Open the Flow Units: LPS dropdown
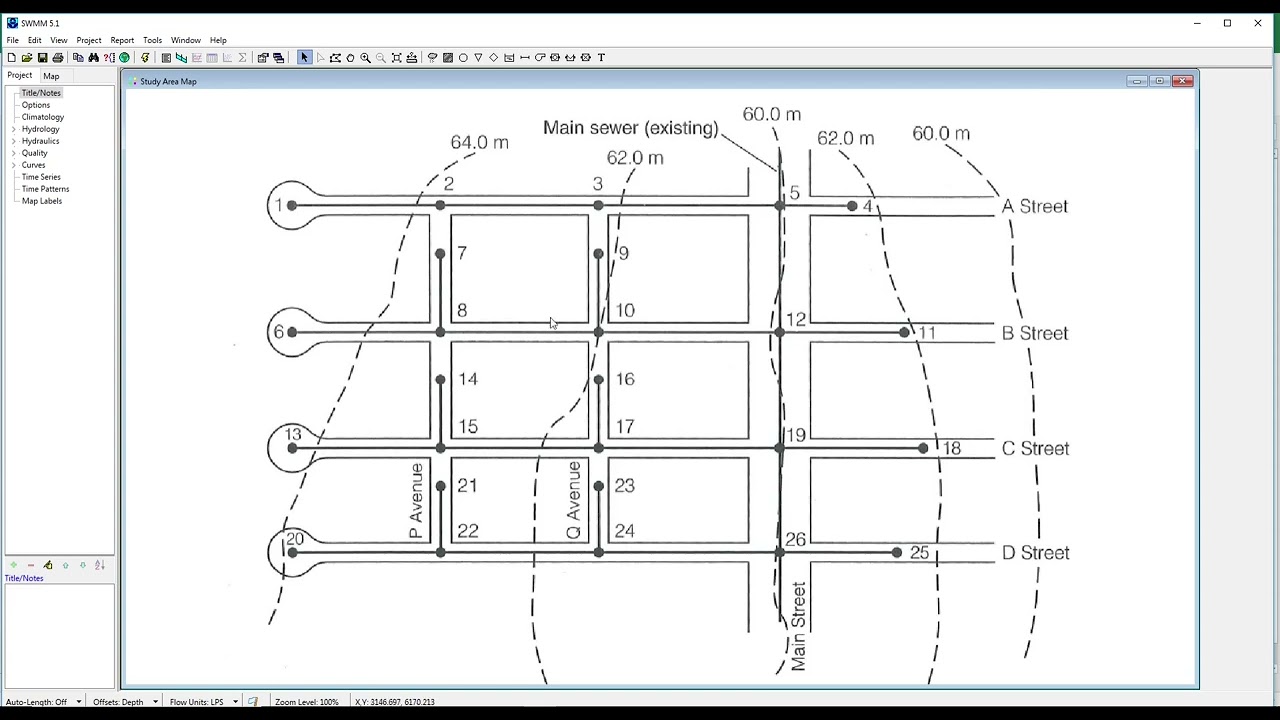Viewport: 1280px width, 720px height. pos(235,702)
